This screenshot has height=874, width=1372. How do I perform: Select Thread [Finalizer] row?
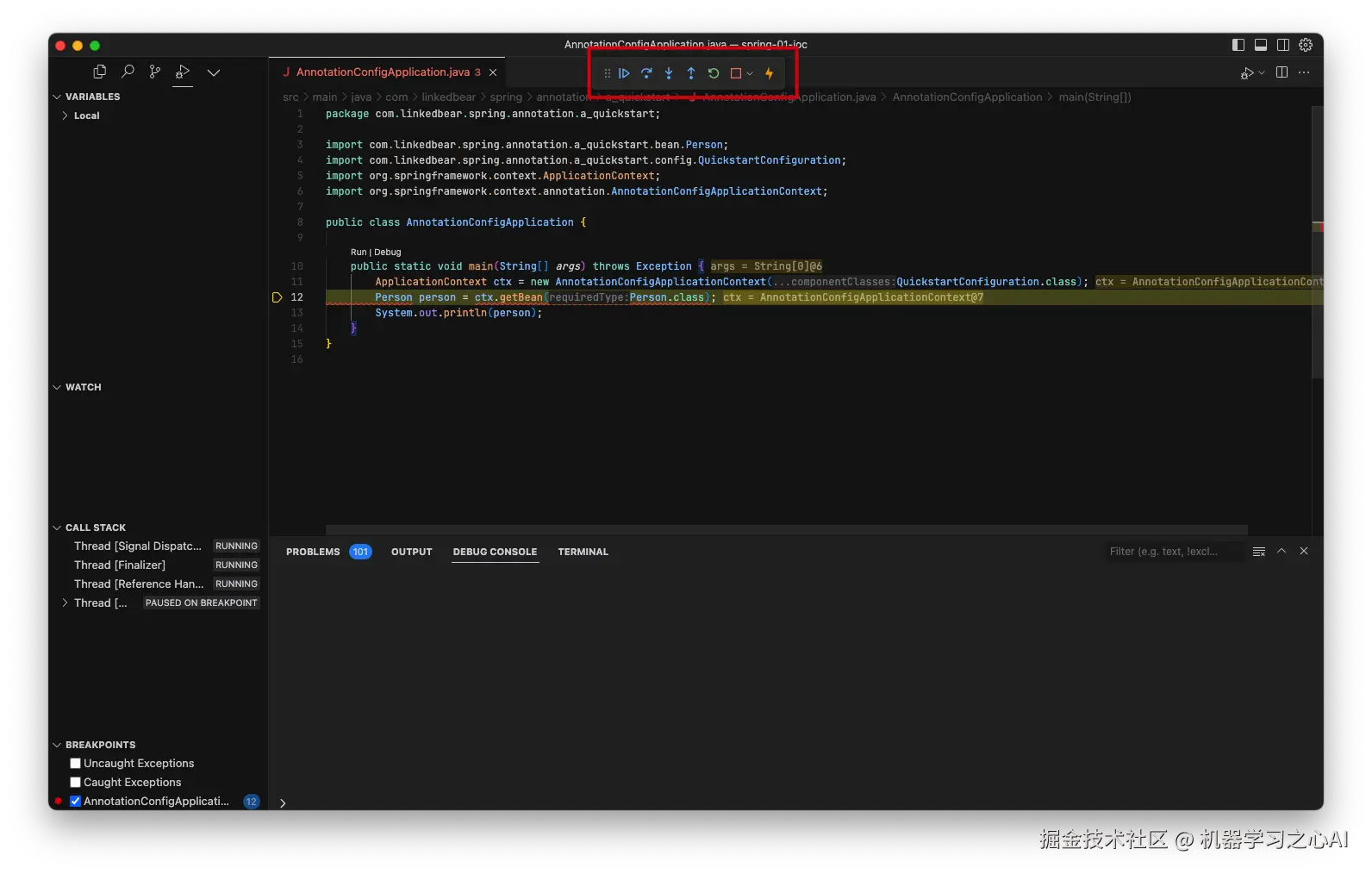(159, 565)
